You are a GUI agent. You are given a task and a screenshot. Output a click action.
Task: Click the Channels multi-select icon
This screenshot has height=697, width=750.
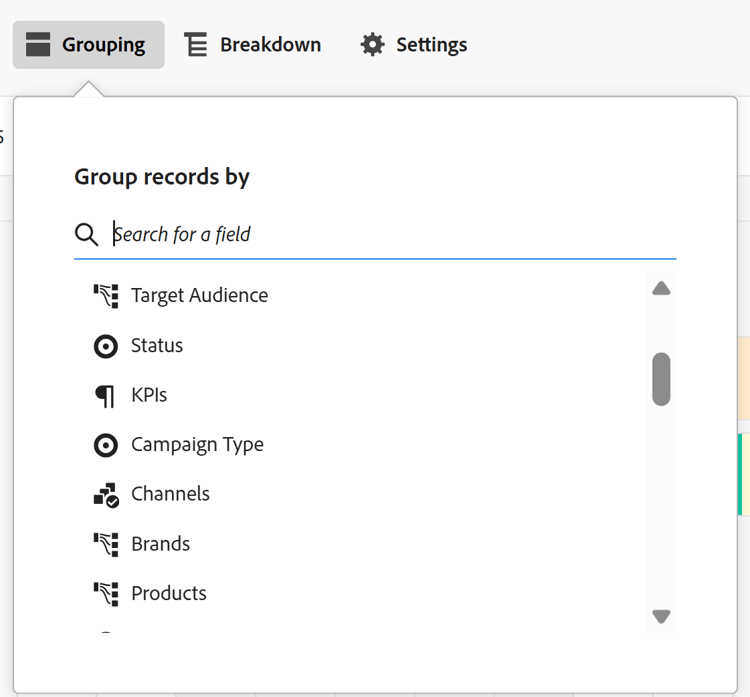(106, 494)
